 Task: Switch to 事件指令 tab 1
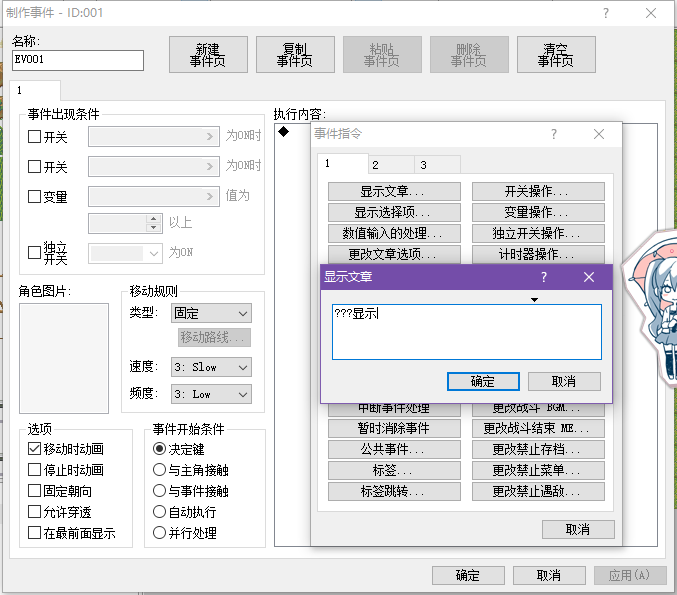[x=342, y=164]
